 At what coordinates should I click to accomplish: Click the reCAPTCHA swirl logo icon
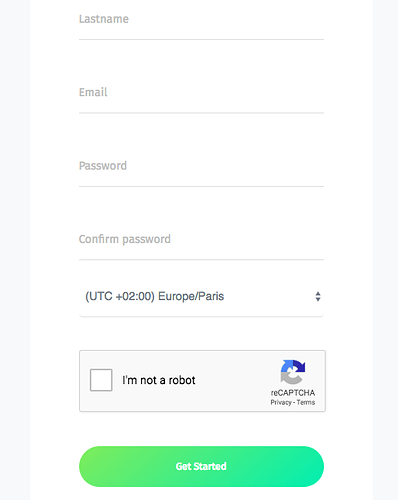pos(293,372)
